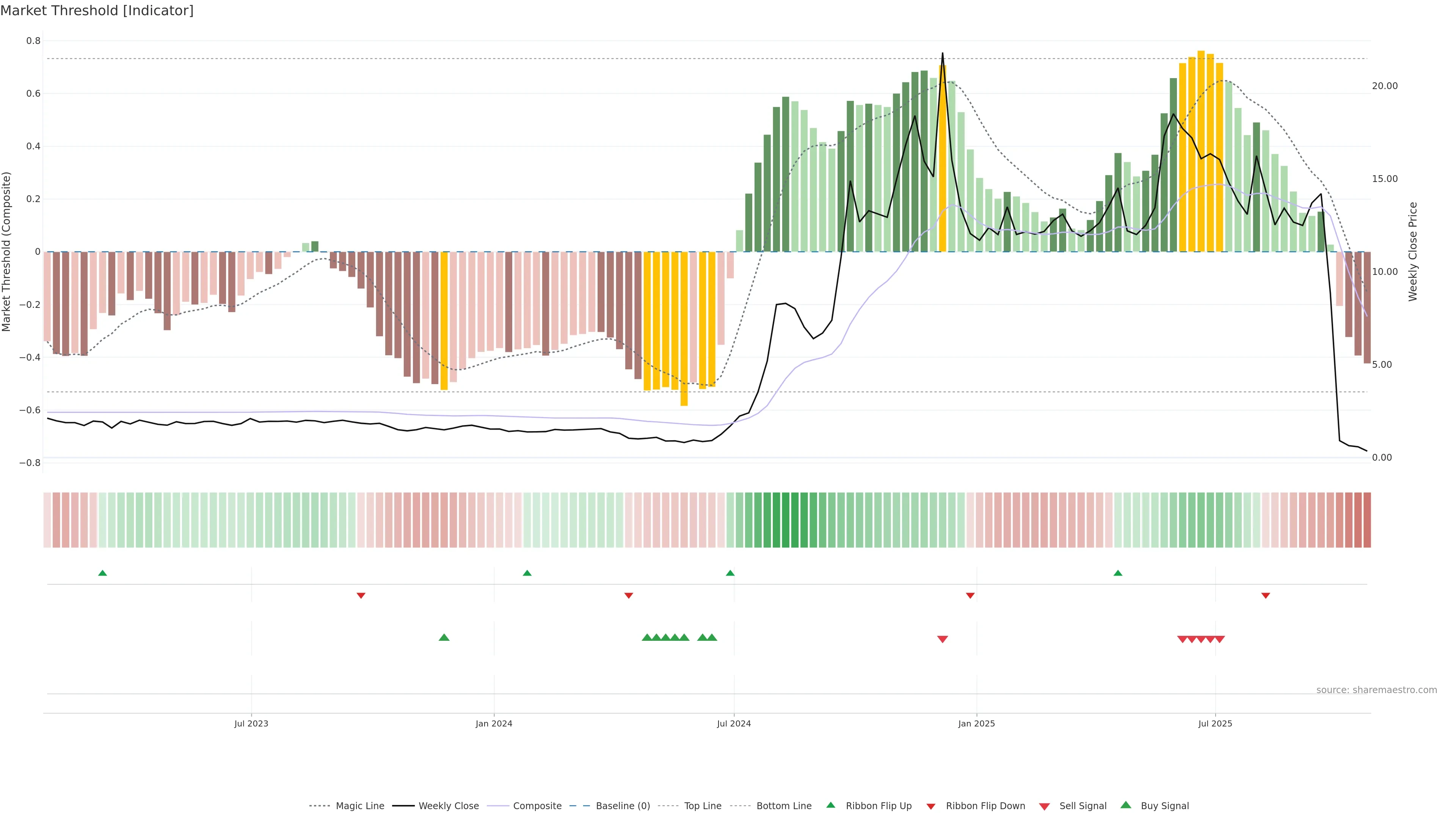Toggle the Magic Line legend entry

coord(359,806)
